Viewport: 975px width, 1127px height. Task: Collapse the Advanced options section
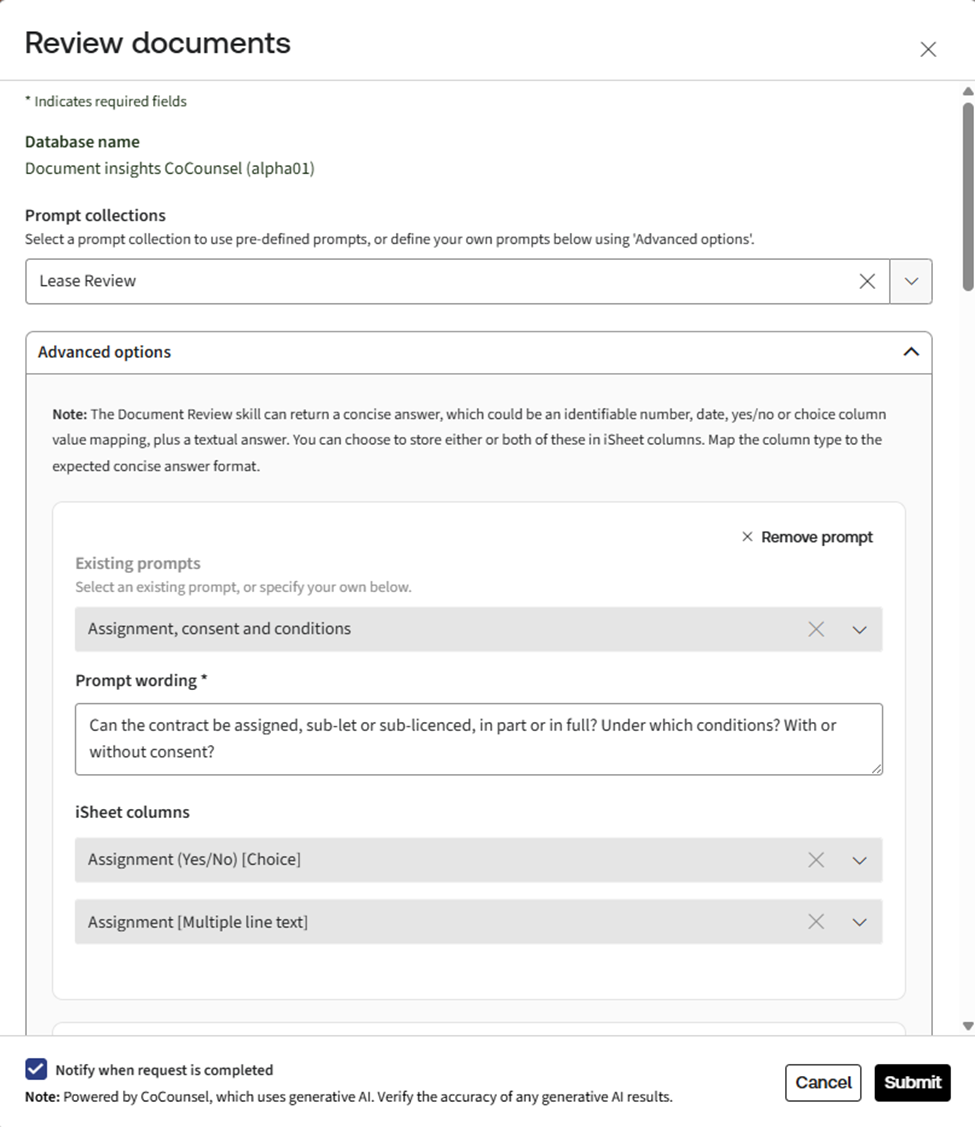point(911,352)
